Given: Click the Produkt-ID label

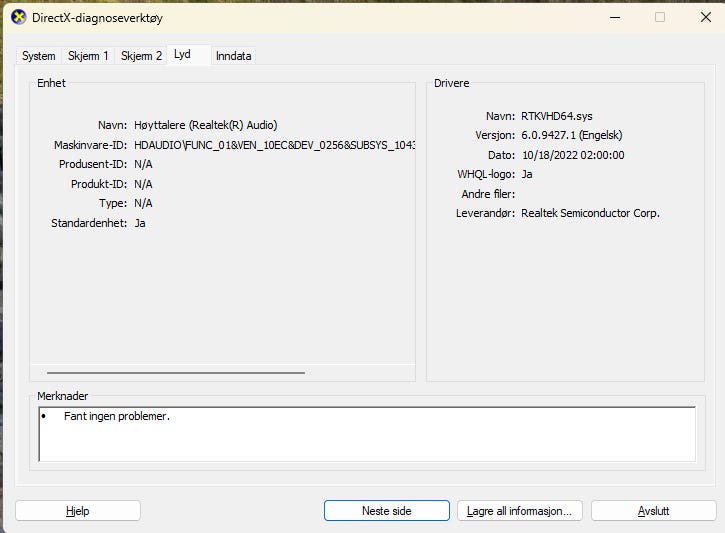Looking at the screenshot, I should (x=99, y=184).
